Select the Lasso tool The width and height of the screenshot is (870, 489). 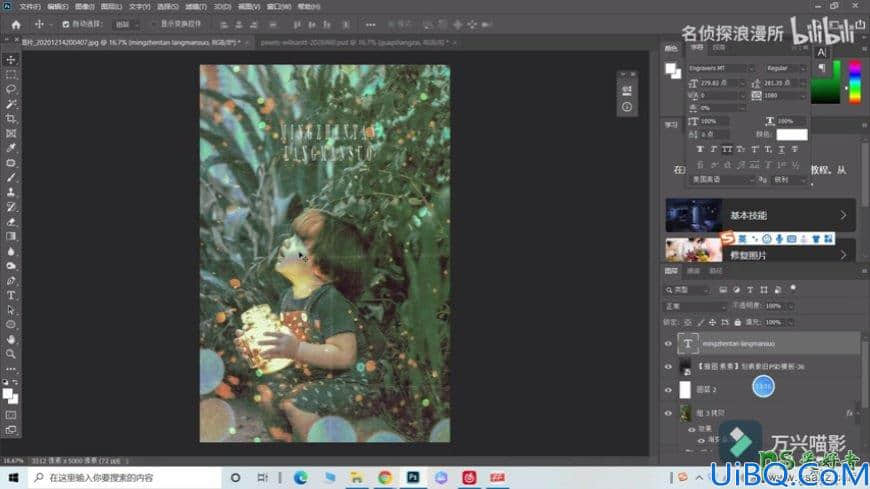click(11, 89)
